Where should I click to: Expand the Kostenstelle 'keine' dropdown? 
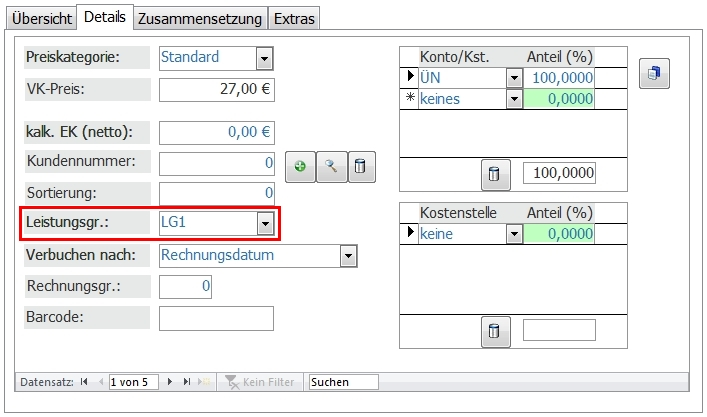tap(514, 234)
